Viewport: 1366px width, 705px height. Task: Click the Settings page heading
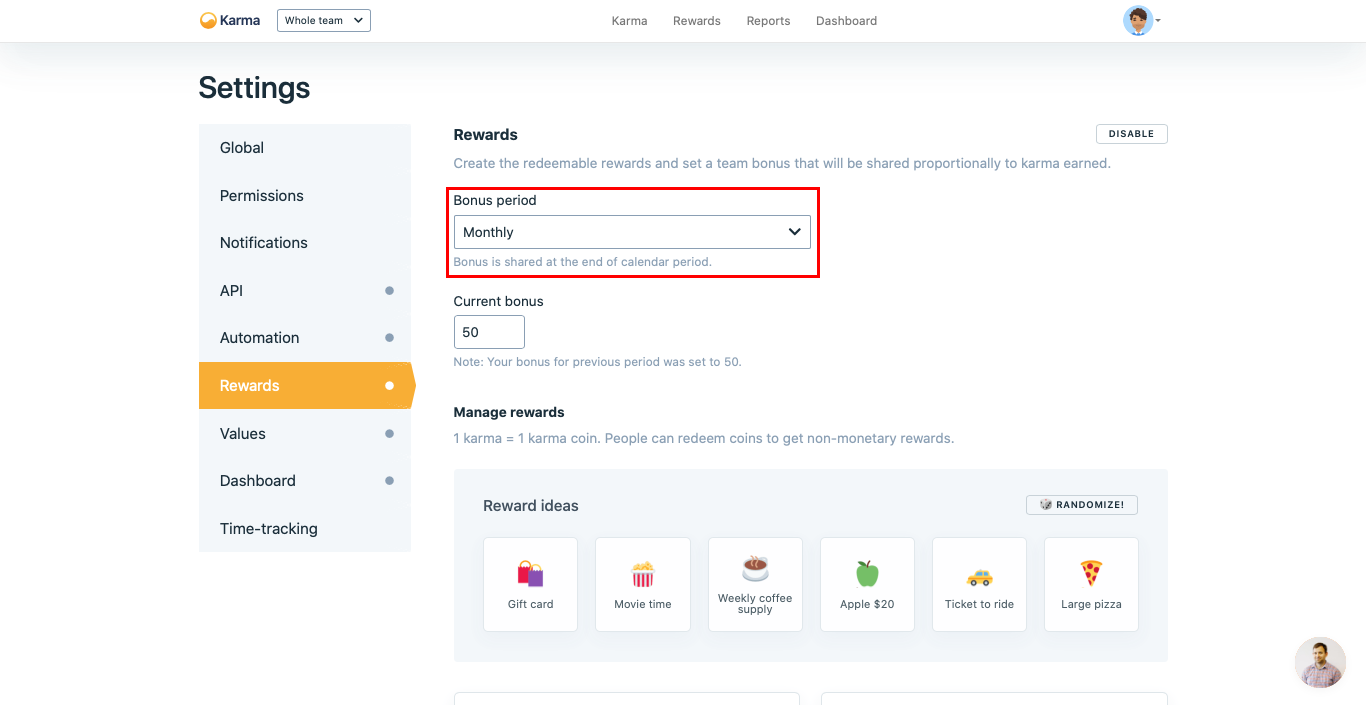pyautogui.click(x=254, y=88)
